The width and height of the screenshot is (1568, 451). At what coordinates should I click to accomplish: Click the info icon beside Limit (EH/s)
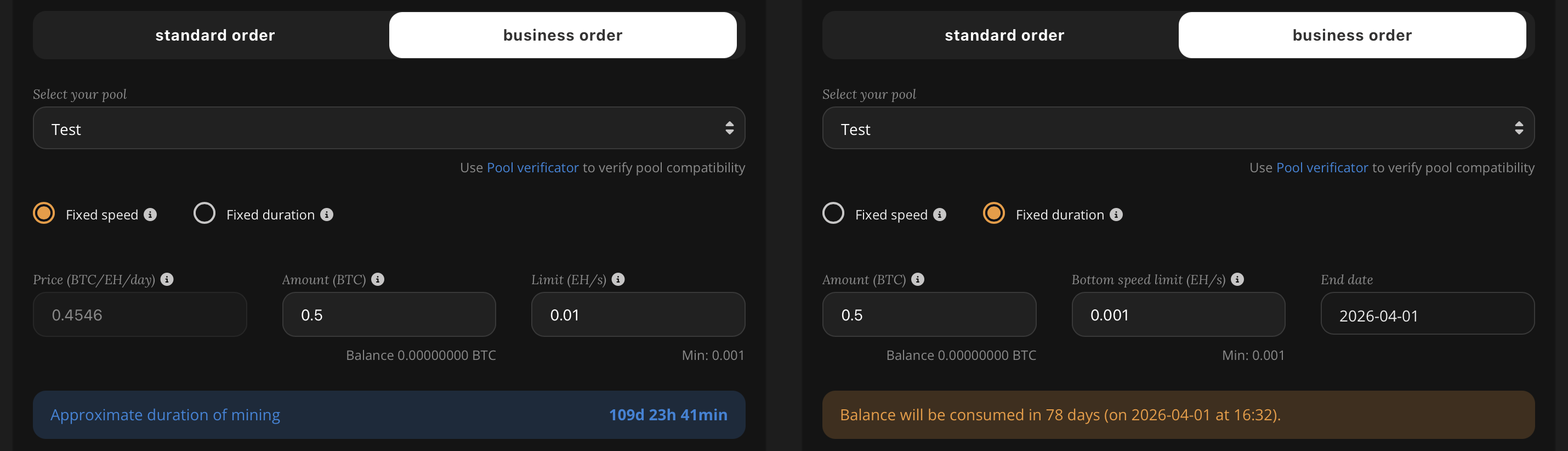coord(618,279)
